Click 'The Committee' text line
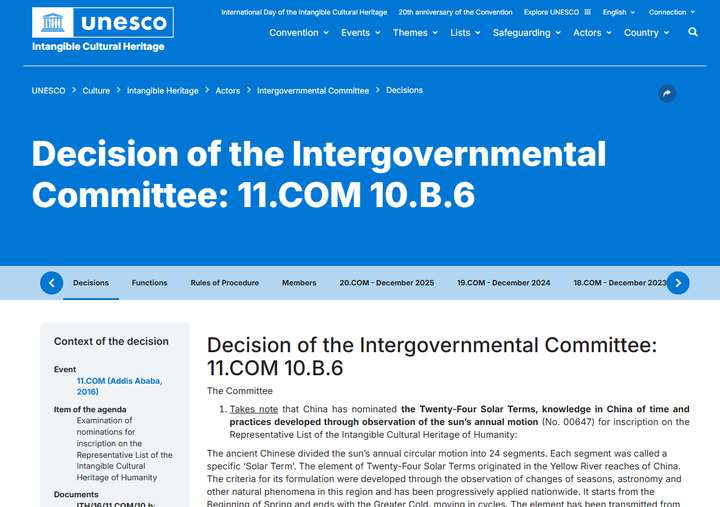720x507 pixels. point(239,391)
